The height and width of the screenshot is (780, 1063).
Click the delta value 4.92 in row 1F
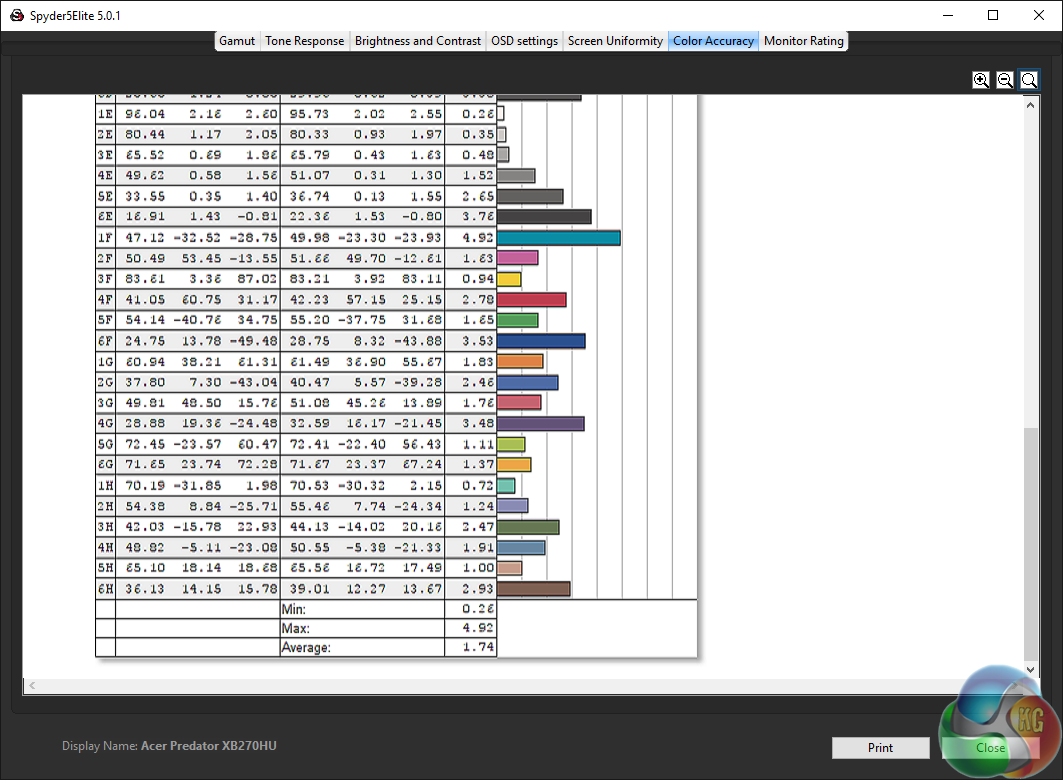[x=478, y=238]
